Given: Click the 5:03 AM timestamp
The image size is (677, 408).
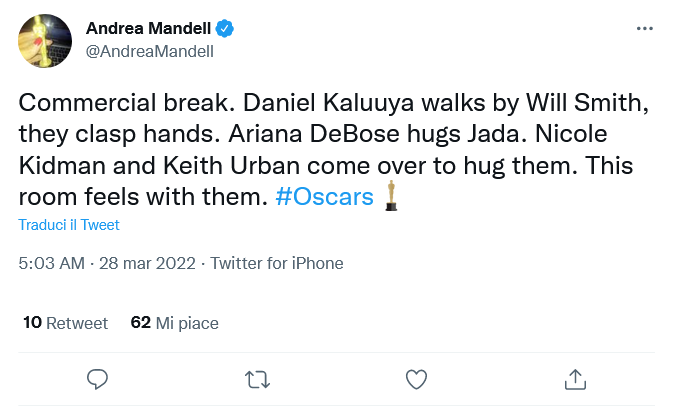Looking at the screenshot, I should pyautogui.click(x=52, y=264).
